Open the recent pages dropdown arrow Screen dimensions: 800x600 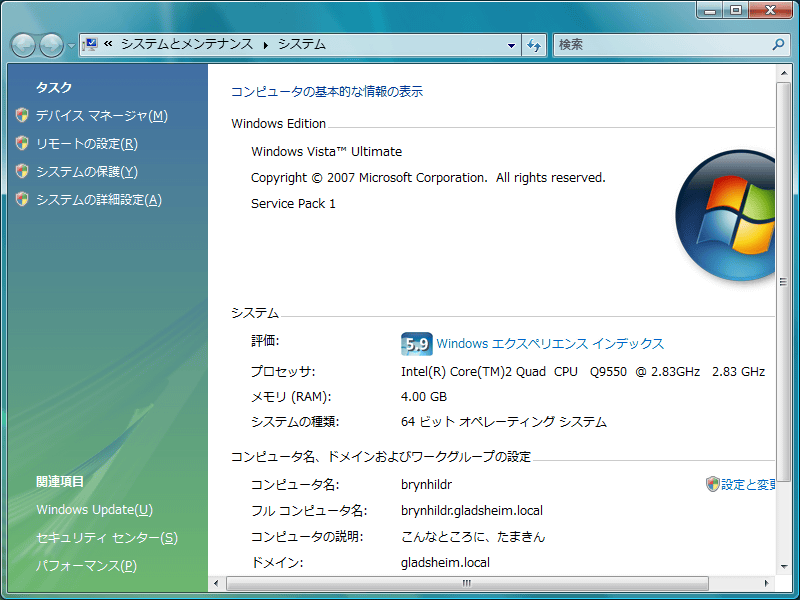pyautogui.click(x=71, y=46)
